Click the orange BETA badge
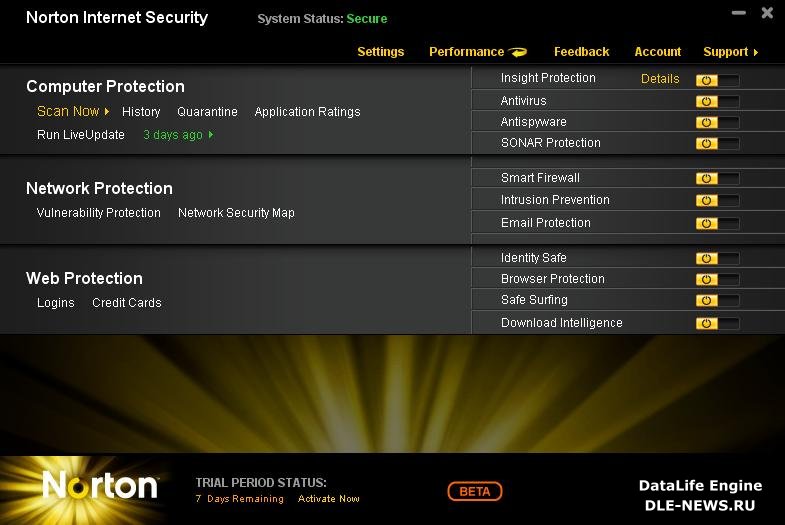 tap(475, 491)
